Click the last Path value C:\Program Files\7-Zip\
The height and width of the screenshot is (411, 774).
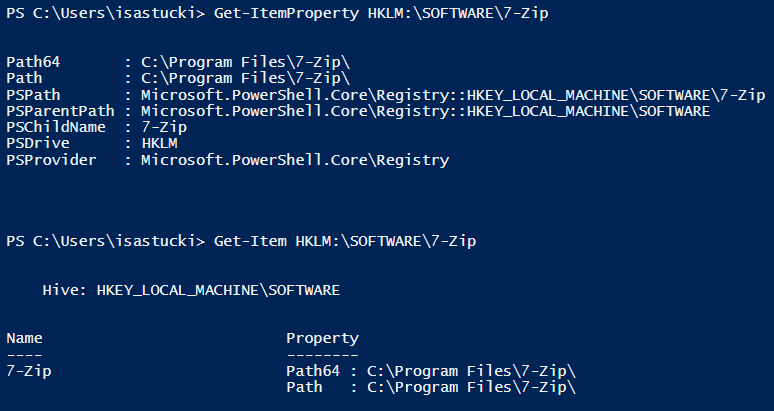coord(472,387)
